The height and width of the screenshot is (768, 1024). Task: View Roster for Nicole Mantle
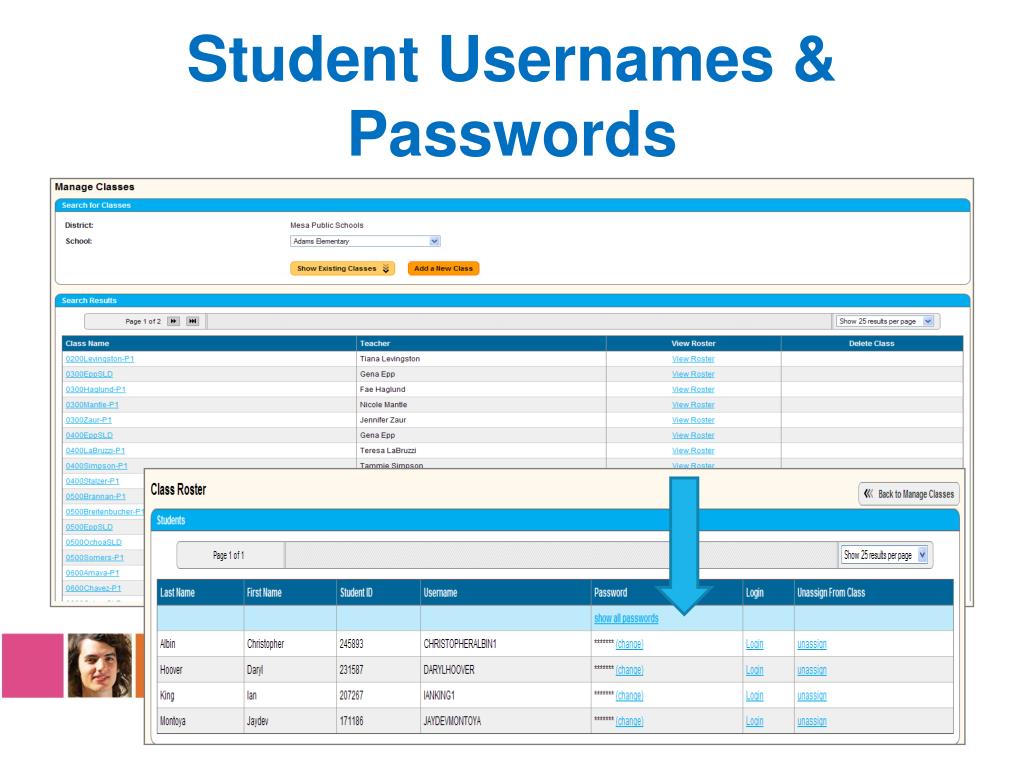693,405
